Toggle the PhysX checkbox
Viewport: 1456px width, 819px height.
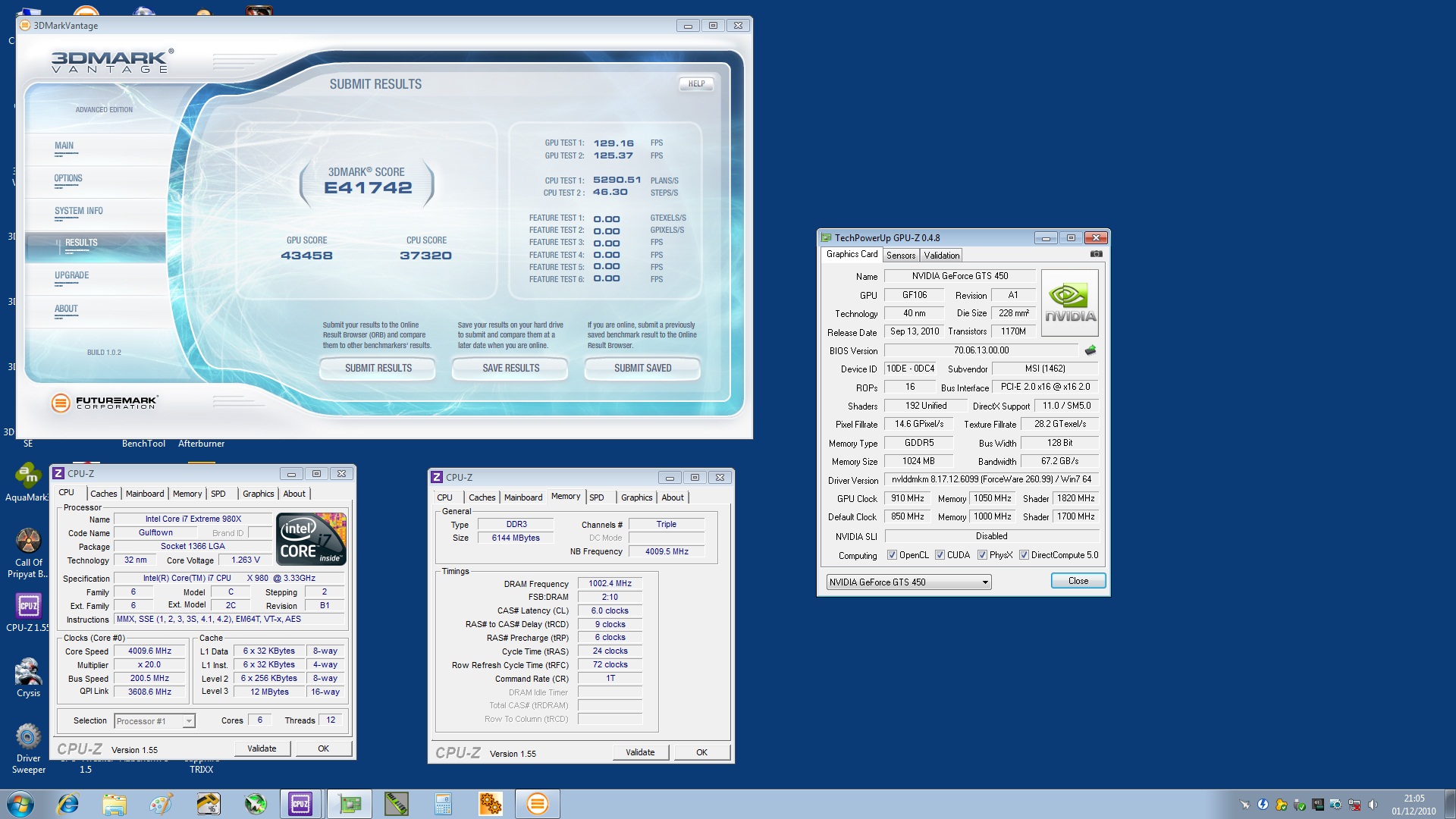[982, 555]
